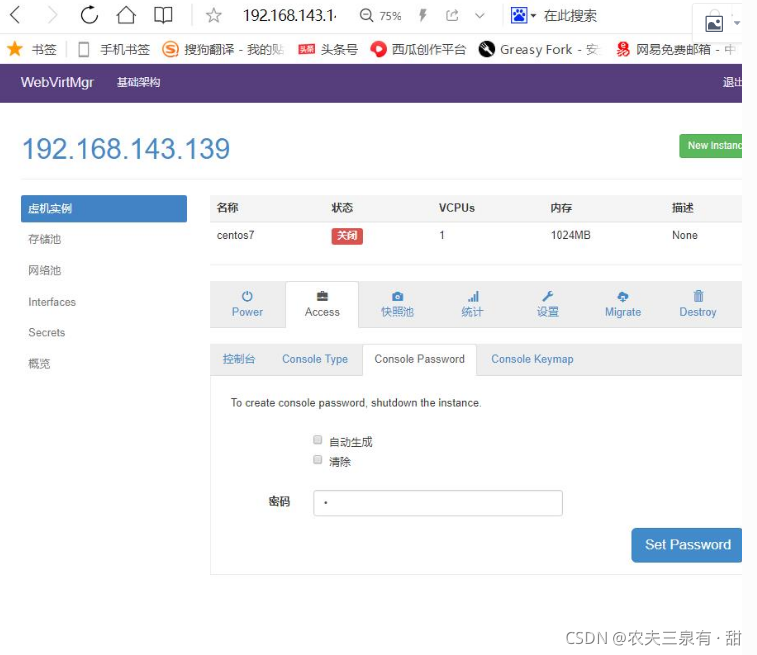Click the New Instance green button
This screenshot has width=757, height=655.
click(x=710, y=146)
